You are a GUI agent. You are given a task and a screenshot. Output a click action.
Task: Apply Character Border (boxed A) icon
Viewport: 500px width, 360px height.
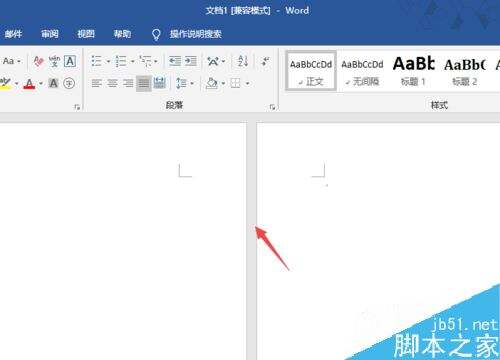(x=70, y=61)
